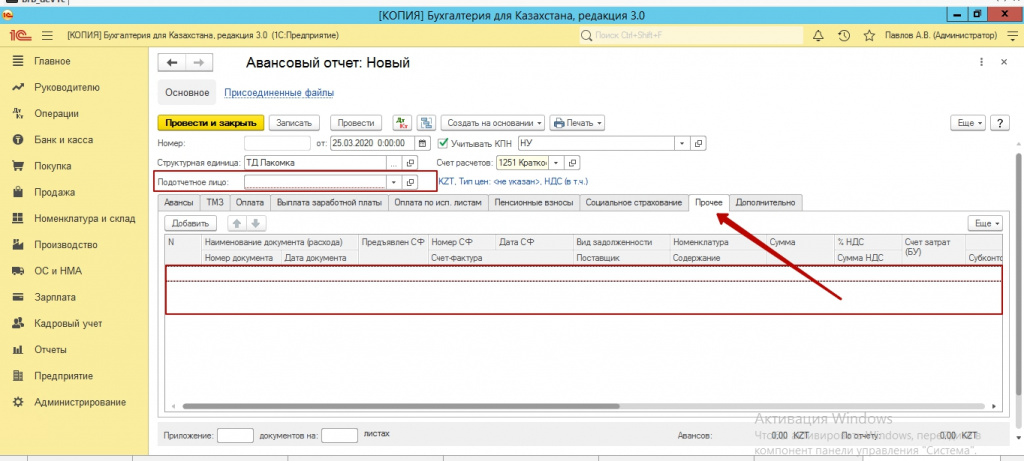
Task: Click the Добавить row button
Action: pyautogui.click(x=190, y=223)
